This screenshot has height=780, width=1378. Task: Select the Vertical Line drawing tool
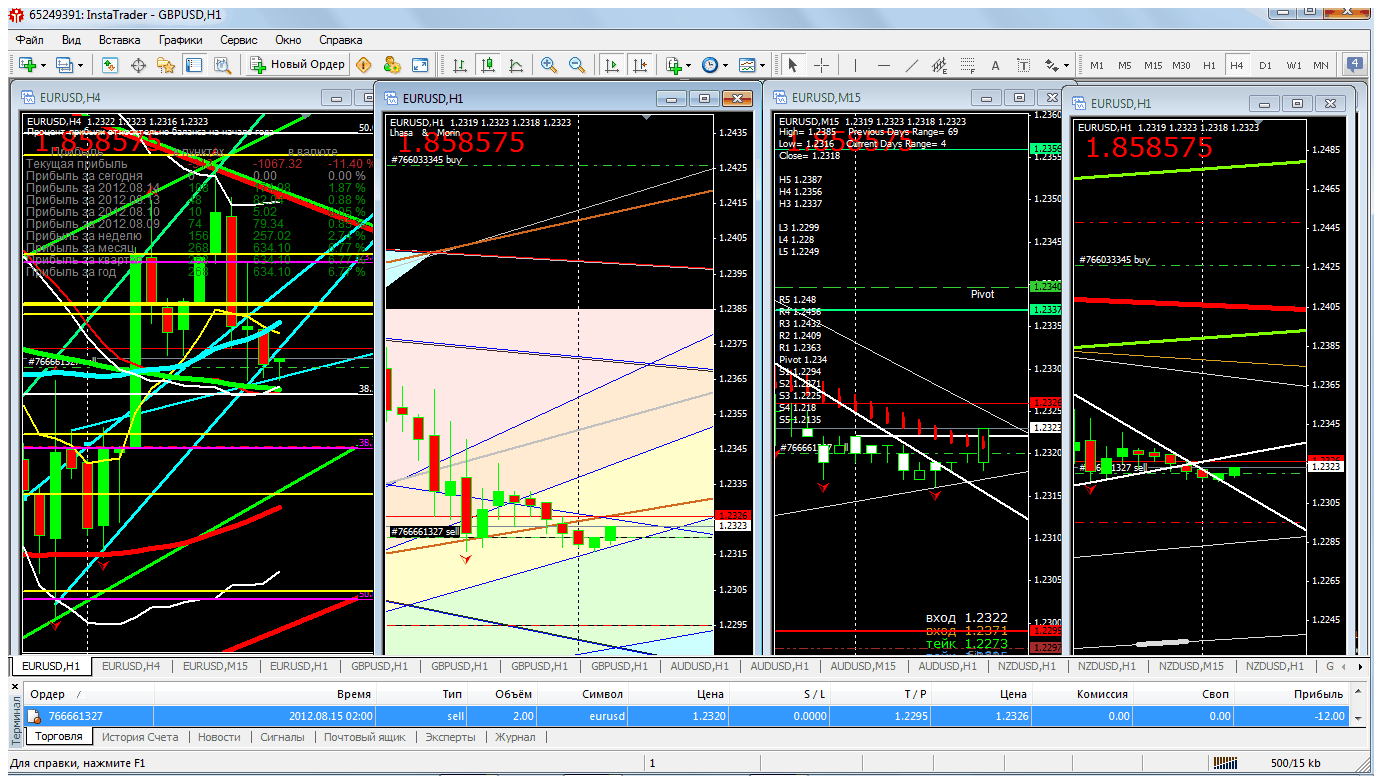856,65
